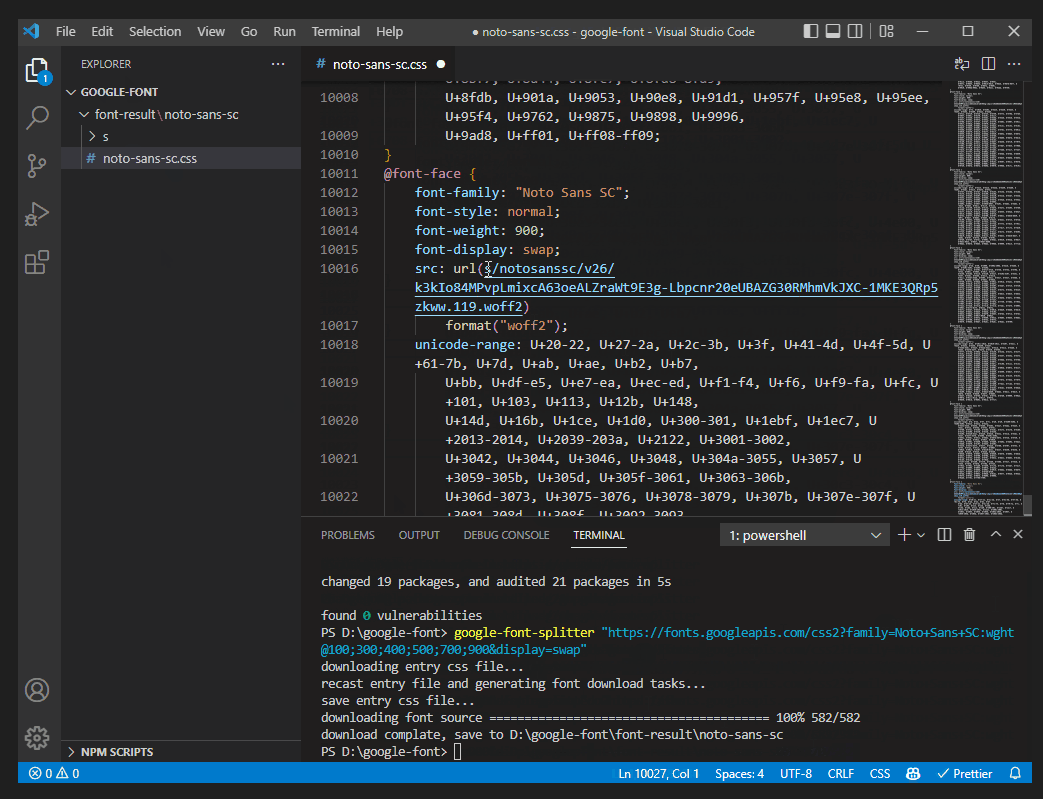The width and height of the screenshot is (1043, 799).
Task: Toggle the bottom panel layout icon
Action: [833, 31]
